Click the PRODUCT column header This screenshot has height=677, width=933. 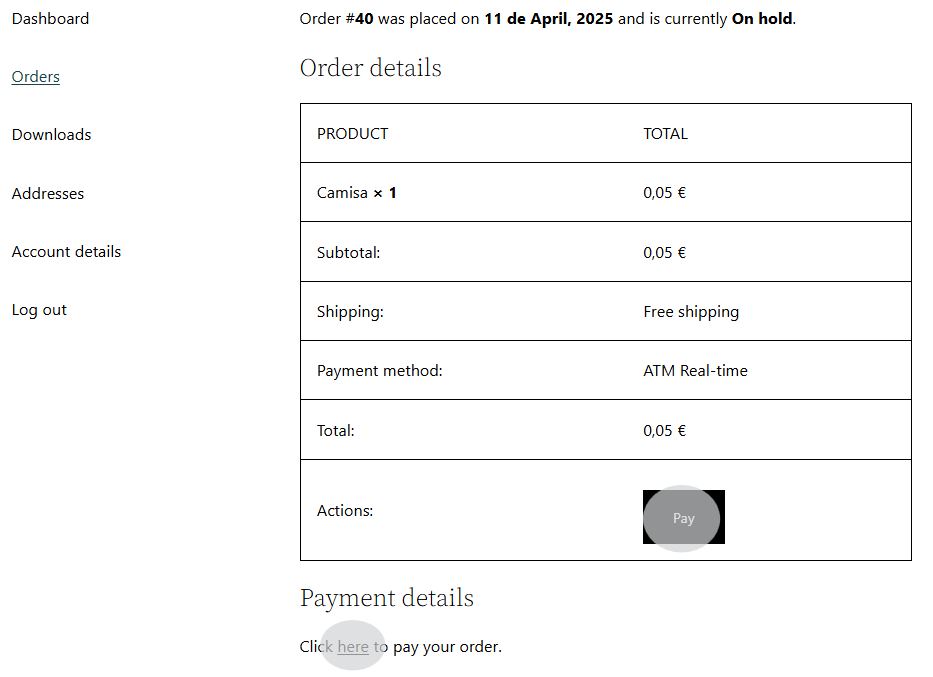click(352, 134)
